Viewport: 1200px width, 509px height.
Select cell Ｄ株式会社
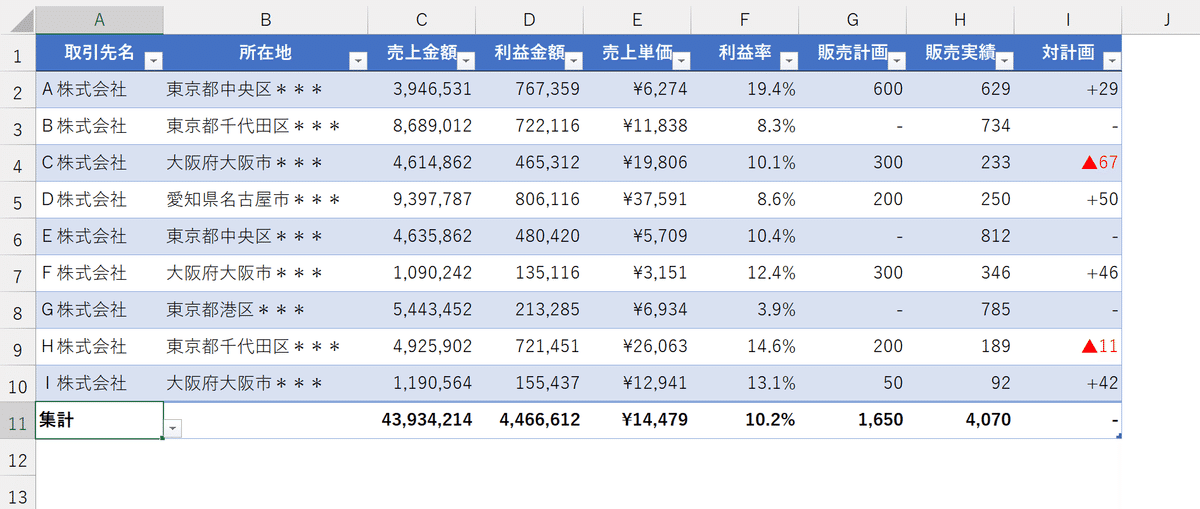click(100, 199)
